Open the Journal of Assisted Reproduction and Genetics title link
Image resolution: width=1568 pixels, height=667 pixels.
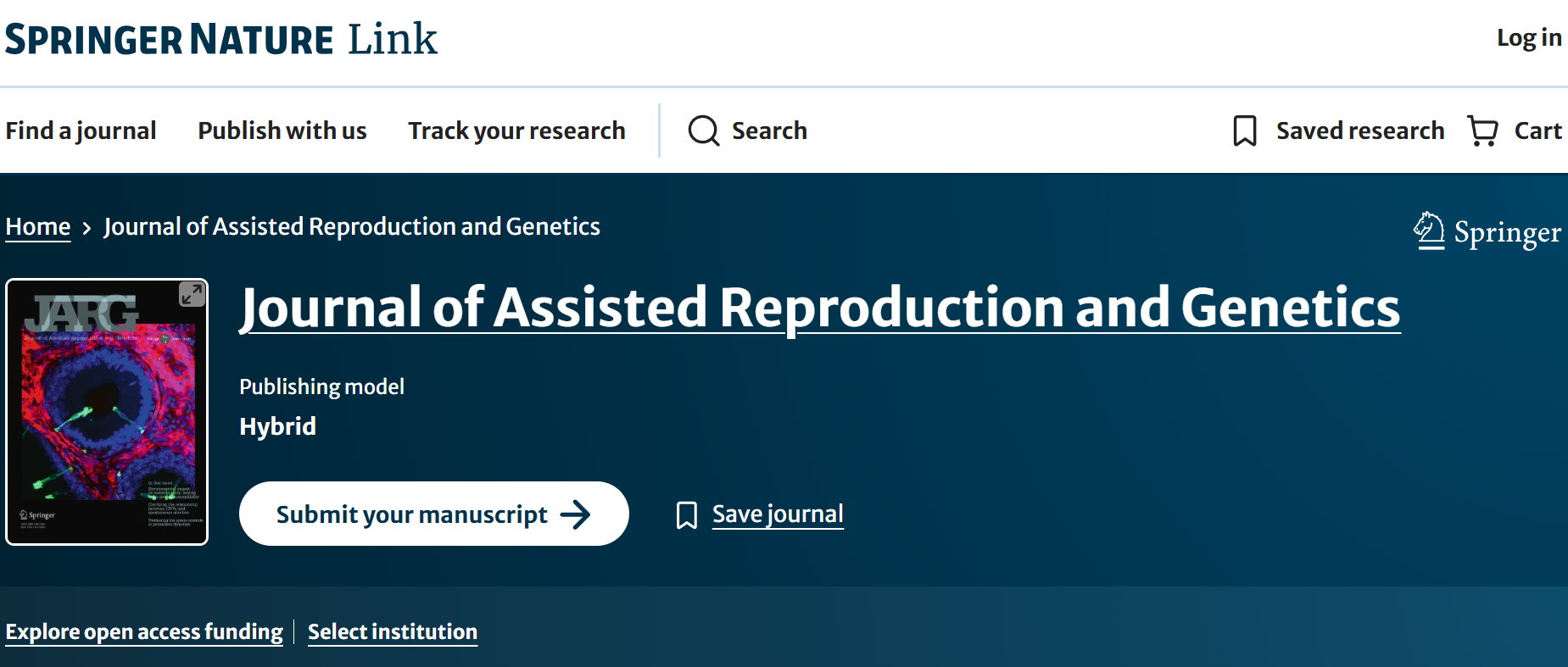tap(820, 307)
